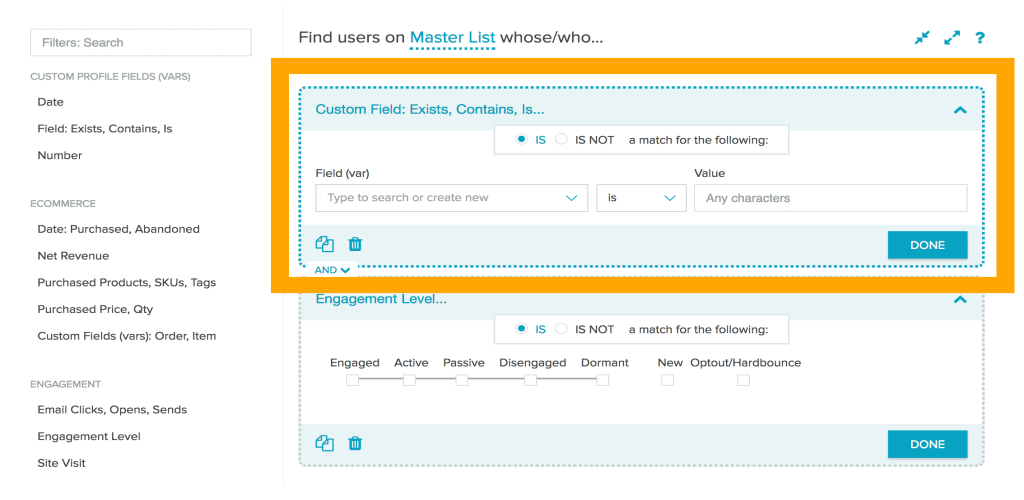Click the collapse arrows icon at top right
1024x500 pixels.
[922, 38]
